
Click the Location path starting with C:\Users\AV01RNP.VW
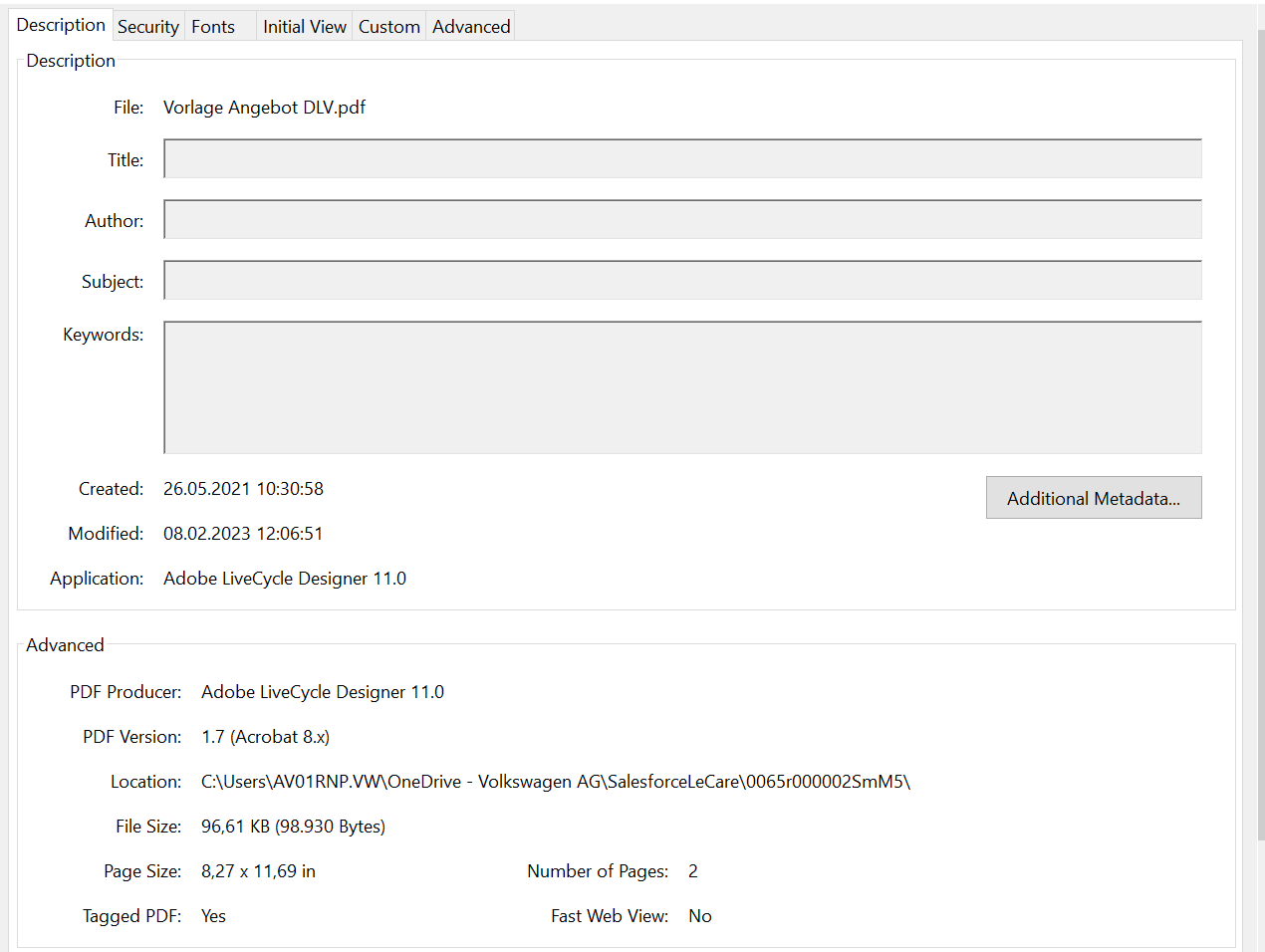tap(556, 782)
